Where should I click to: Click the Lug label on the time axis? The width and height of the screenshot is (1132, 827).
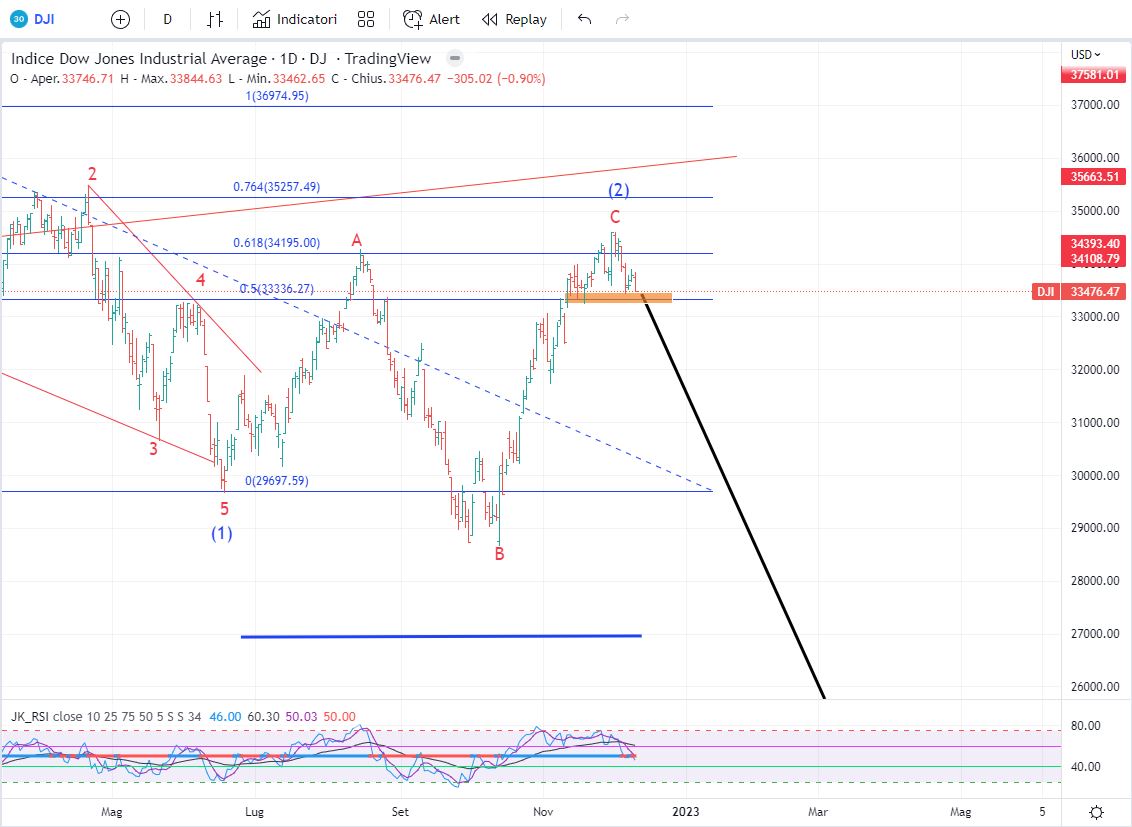254,812
